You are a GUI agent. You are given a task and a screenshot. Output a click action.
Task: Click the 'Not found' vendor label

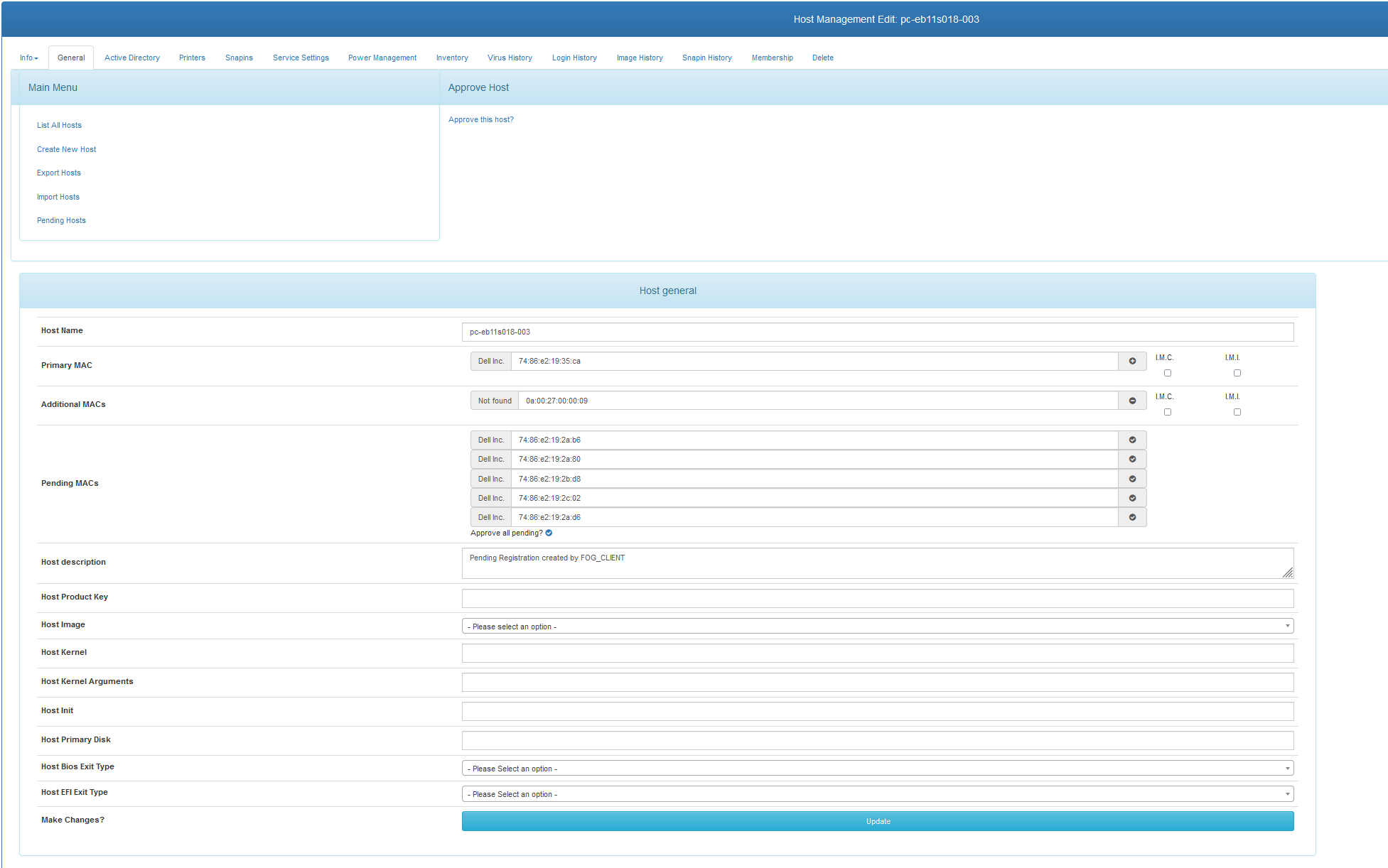(x=495, y=401)
